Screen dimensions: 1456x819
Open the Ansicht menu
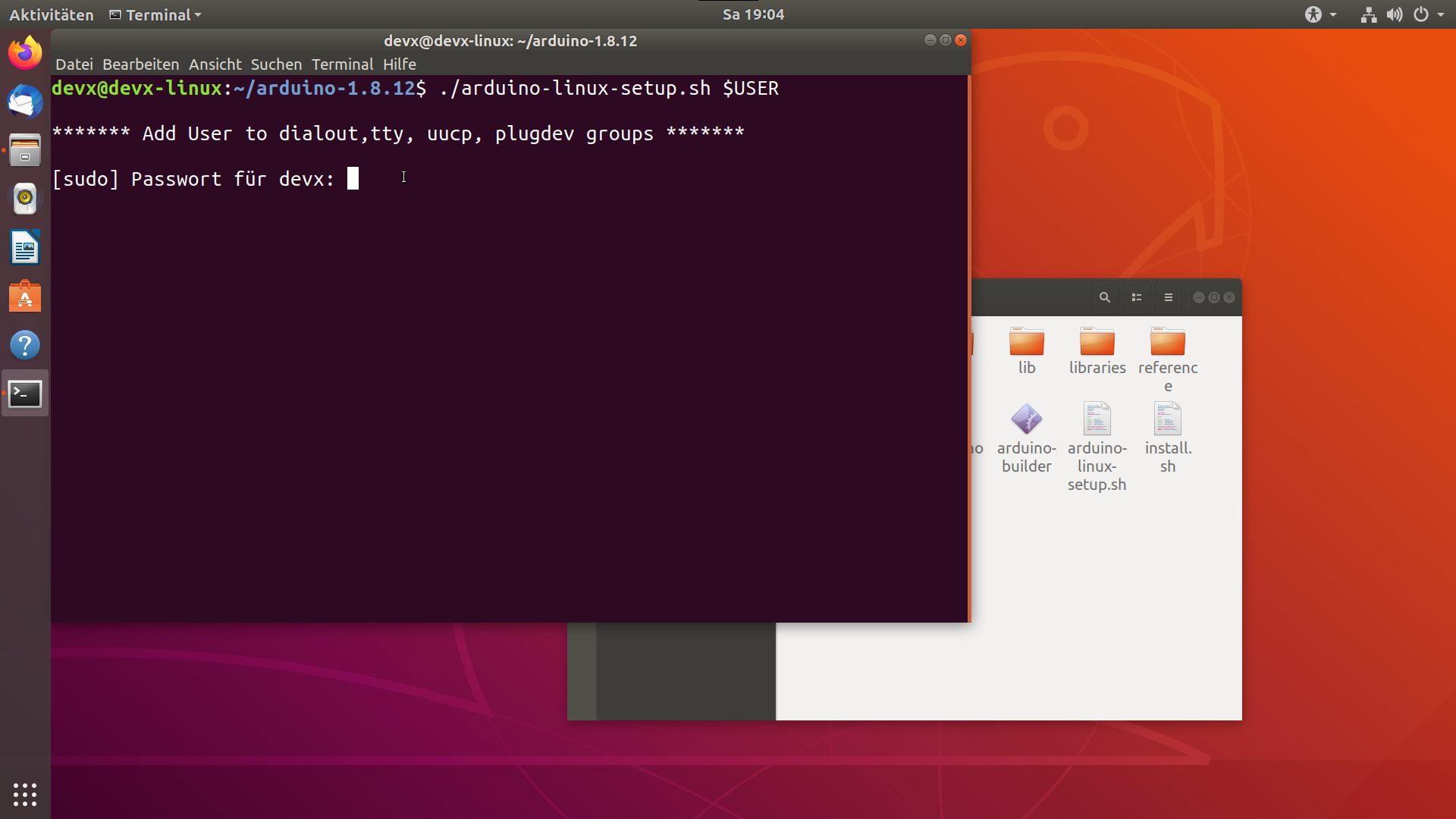[215, 64]
